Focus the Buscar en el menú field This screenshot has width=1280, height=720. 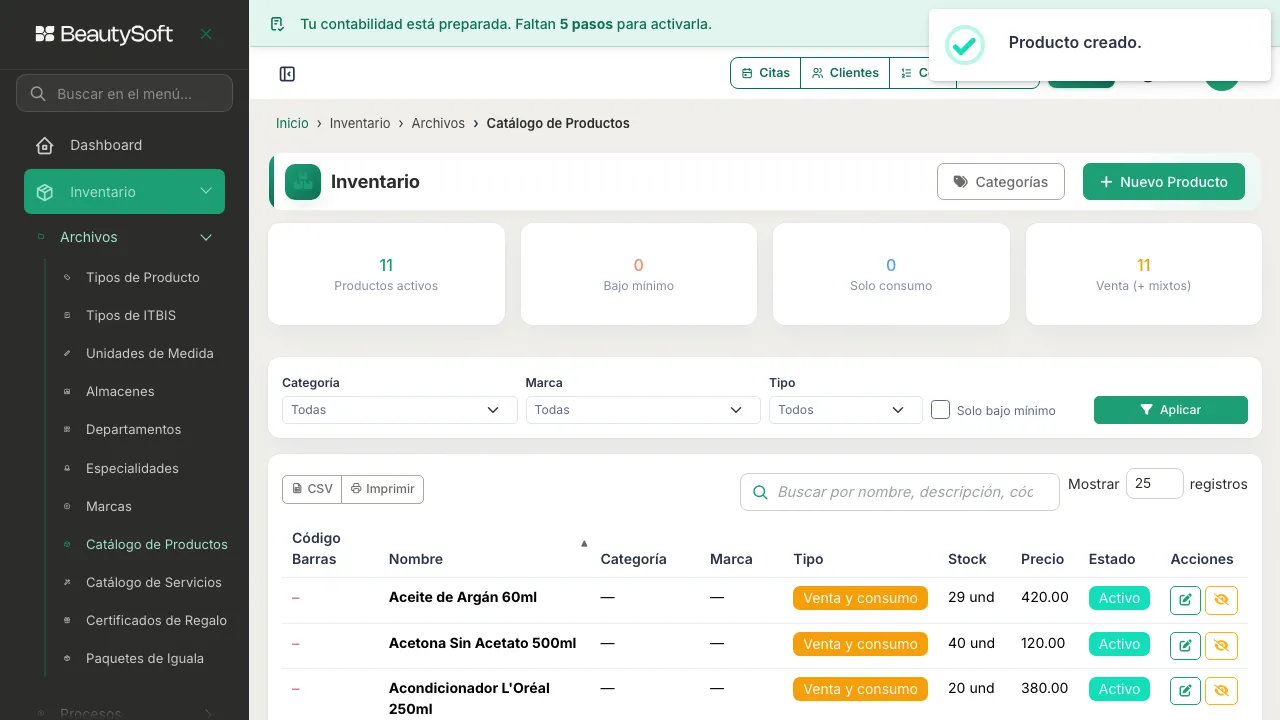(125, 94)
